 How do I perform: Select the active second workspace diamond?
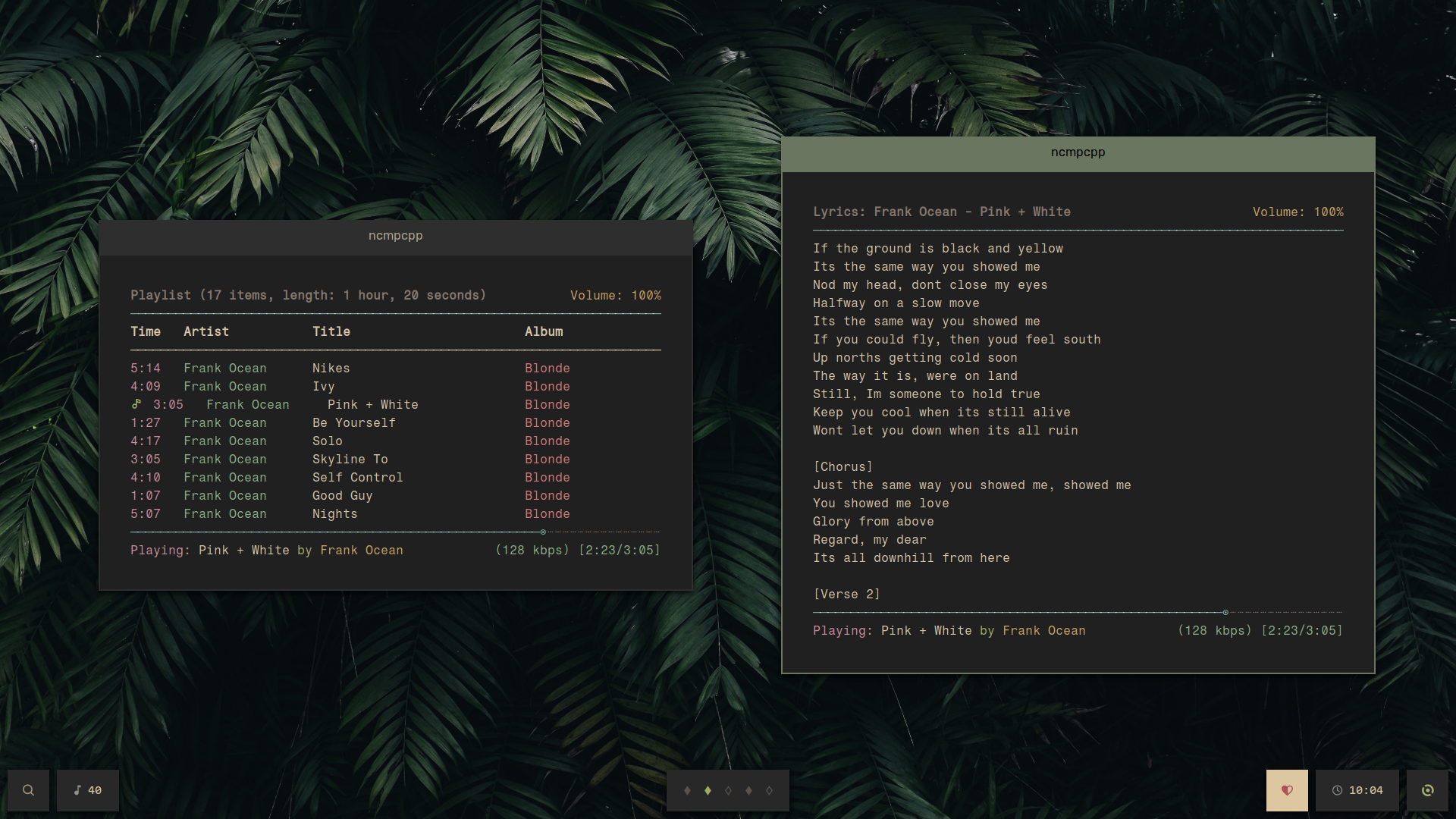tap(708, 790)
